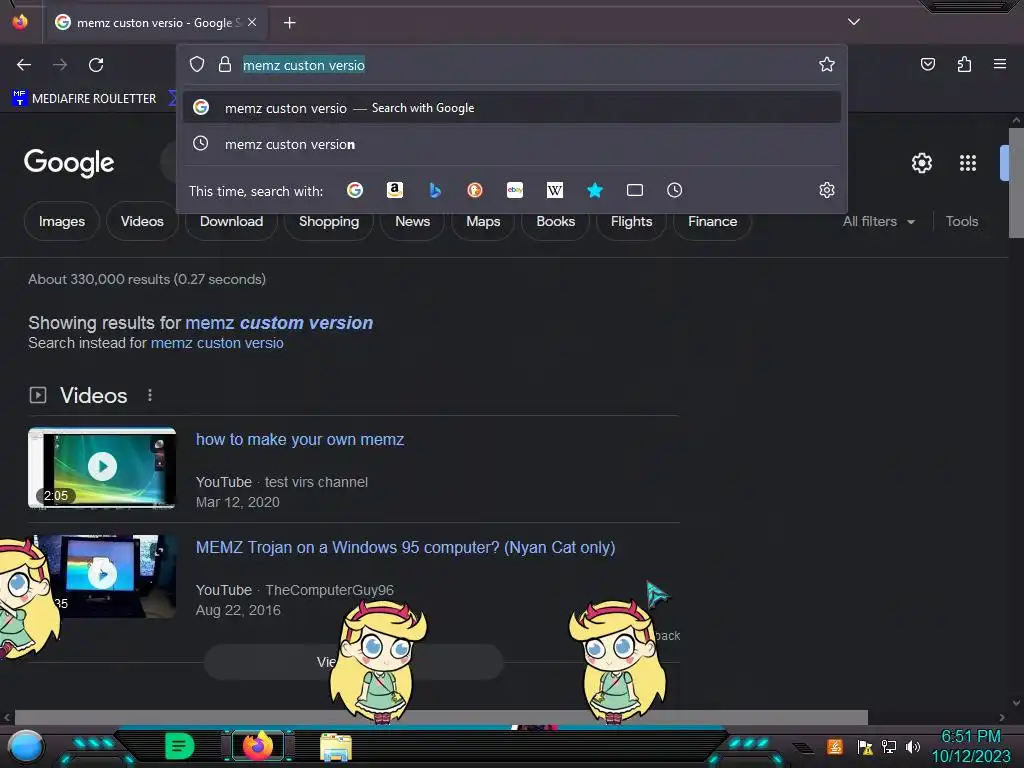Search this time with Google

tap(355, 190)
